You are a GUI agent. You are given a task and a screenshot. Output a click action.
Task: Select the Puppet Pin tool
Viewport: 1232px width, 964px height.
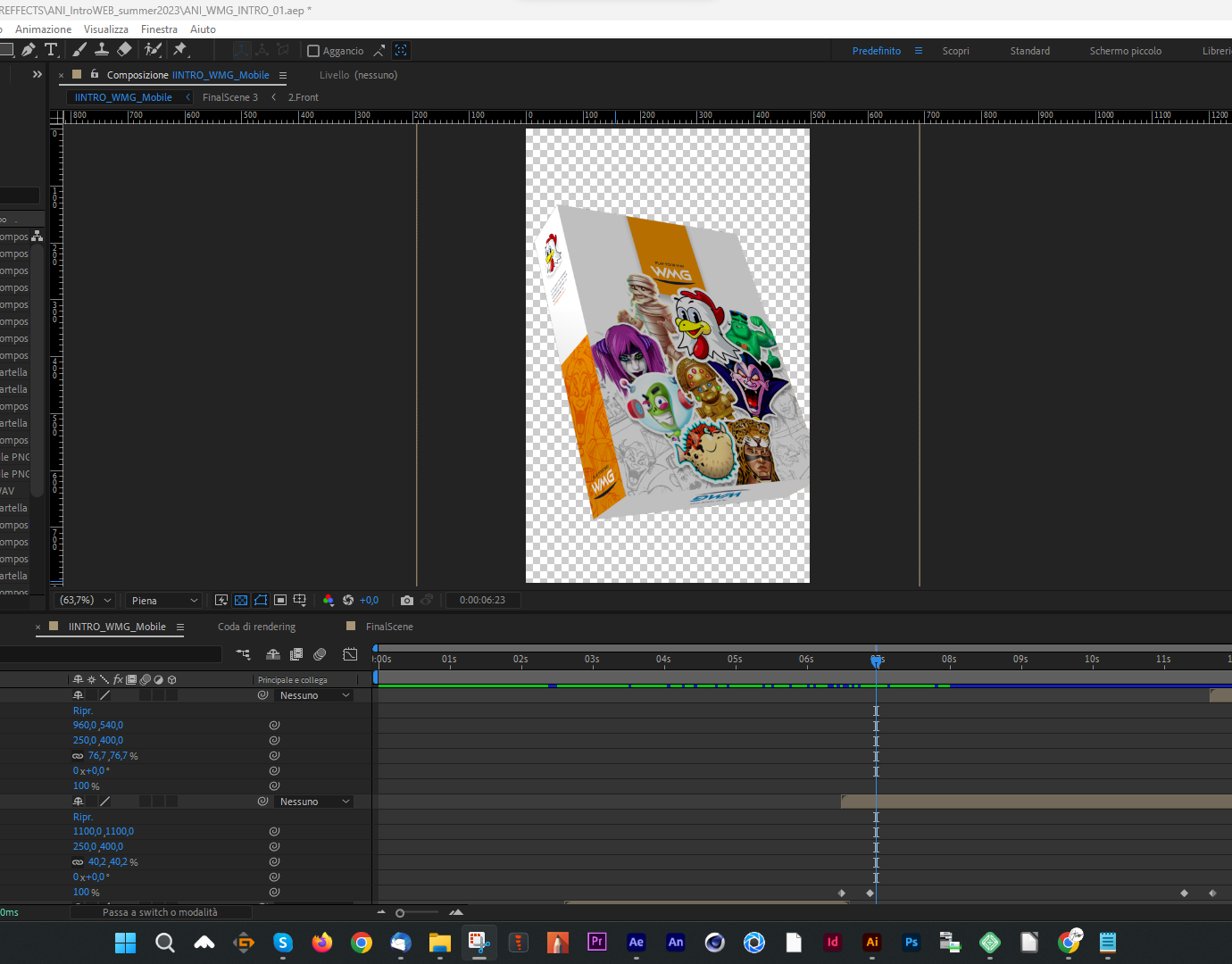point(180,50)
